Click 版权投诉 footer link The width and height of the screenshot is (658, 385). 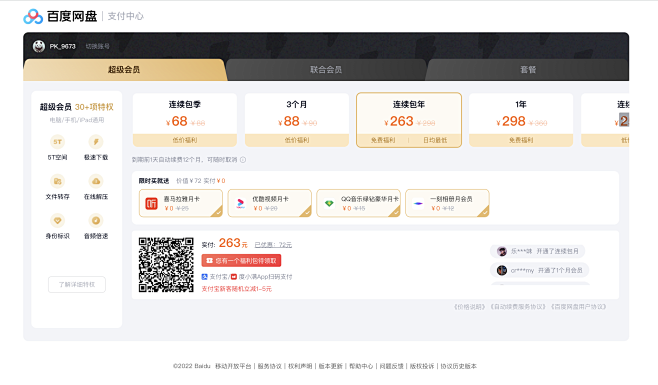(x=422, y=366)
